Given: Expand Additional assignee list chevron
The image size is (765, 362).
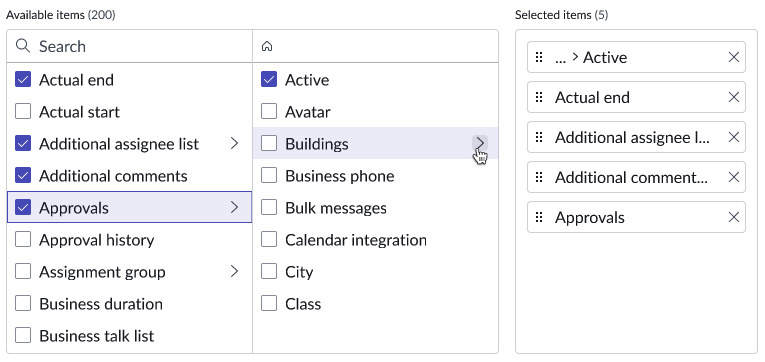Looking at the screenshot, I should (235, 143).
